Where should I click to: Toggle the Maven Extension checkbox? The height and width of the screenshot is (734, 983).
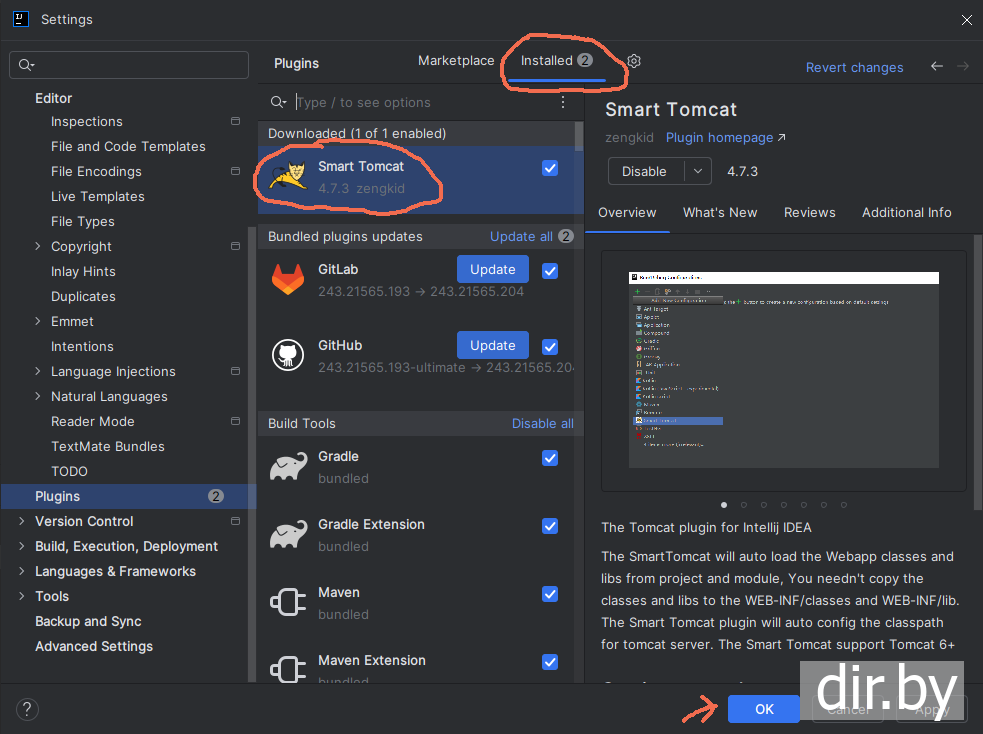(550, 662)
